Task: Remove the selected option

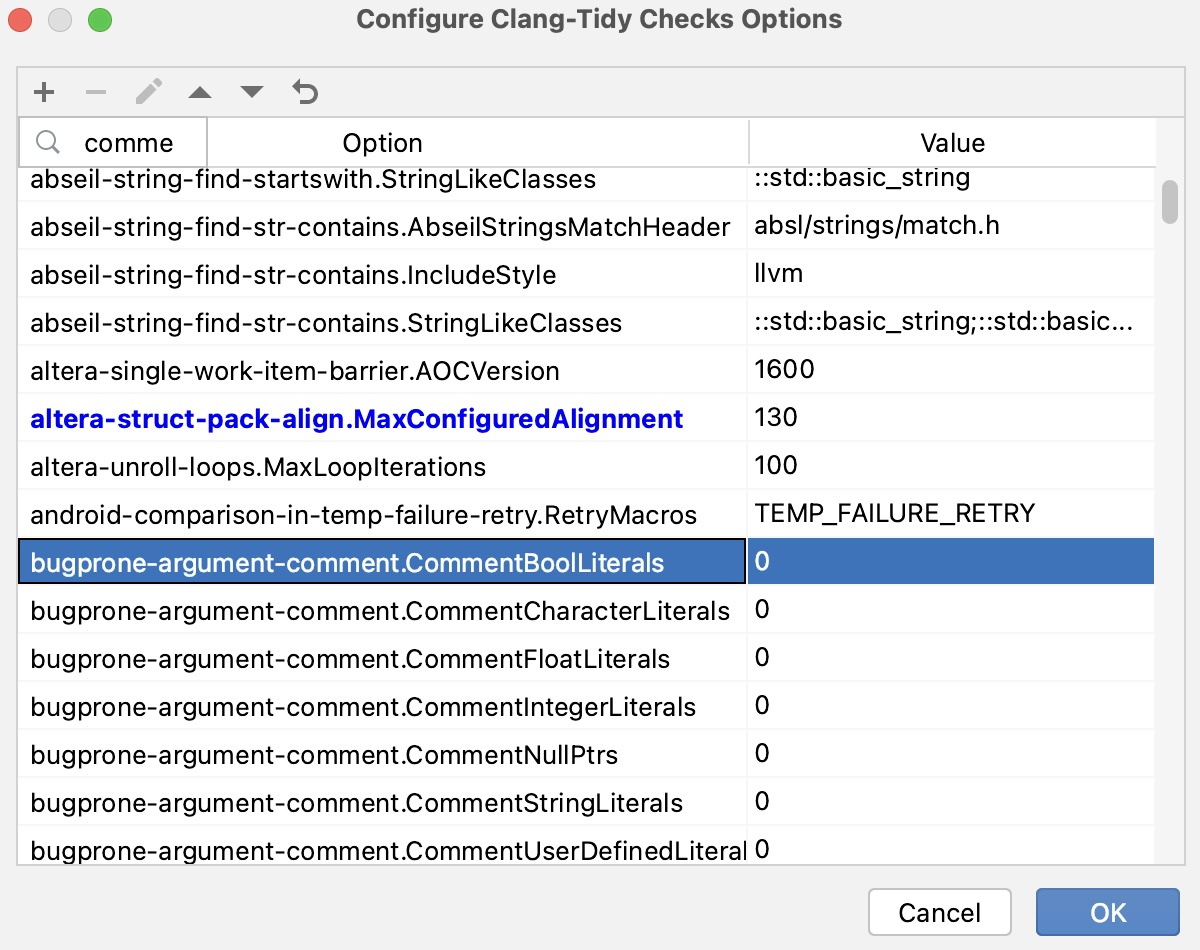Action: coord(96,92)
